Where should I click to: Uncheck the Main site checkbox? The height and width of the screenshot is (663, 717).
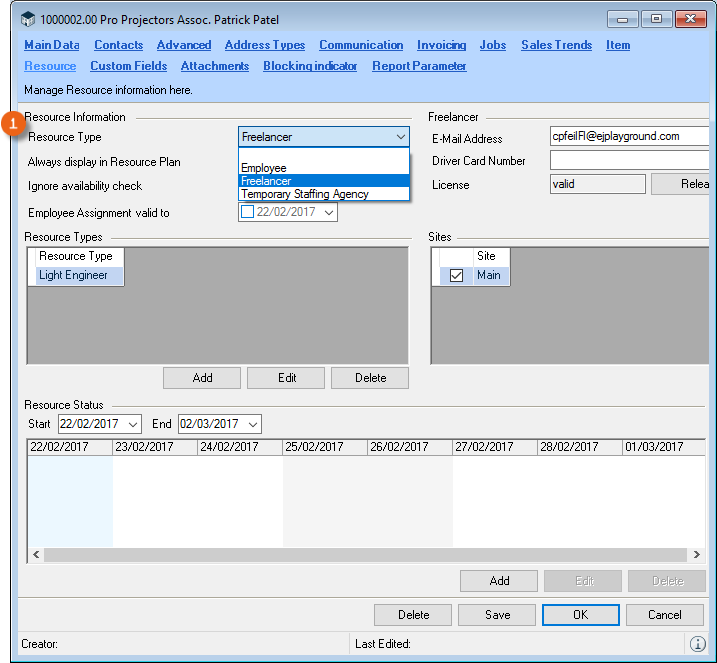[456, 275]
